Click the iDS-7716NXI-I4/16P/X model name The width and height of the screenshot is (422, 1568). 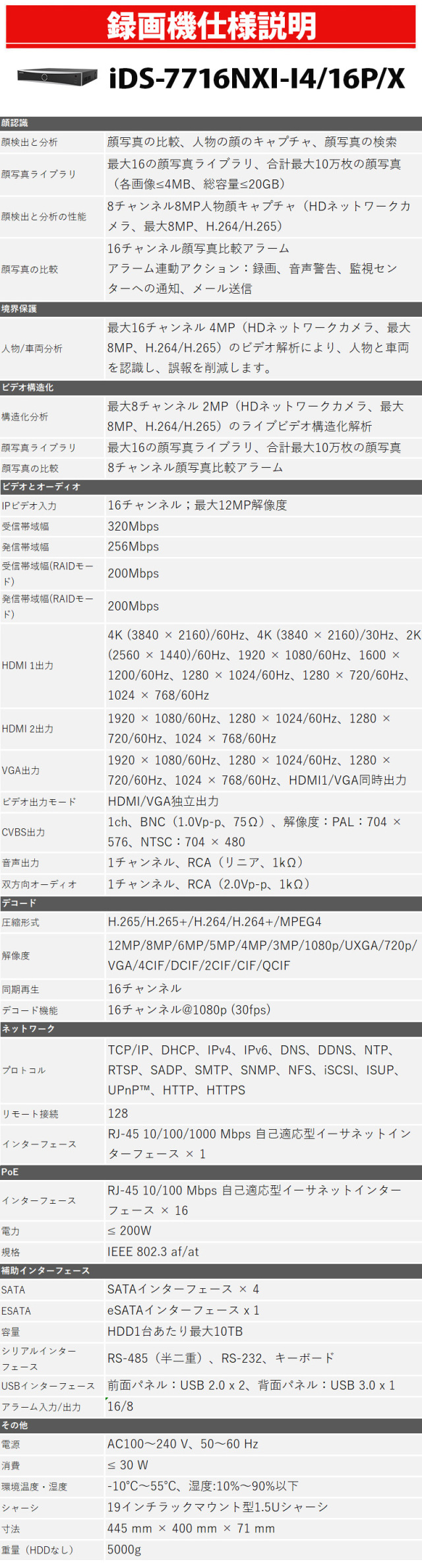pyautogui.click(x=256, y=79)
